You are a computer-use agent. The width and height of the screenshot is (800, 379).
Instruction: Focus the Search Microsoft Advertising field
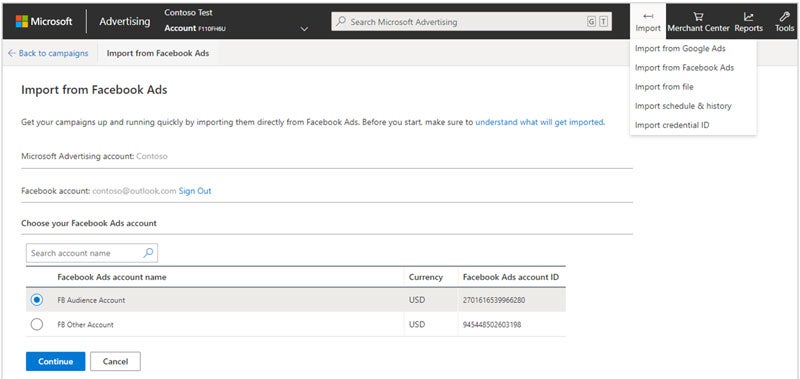(x=471, y=22)
